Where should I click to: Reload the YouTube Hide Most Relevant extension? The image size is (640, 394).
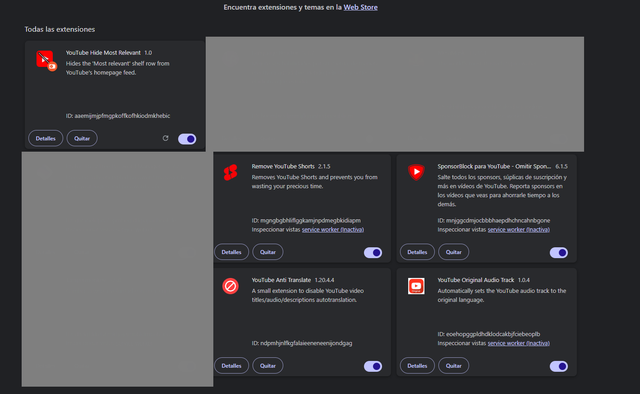165,138
